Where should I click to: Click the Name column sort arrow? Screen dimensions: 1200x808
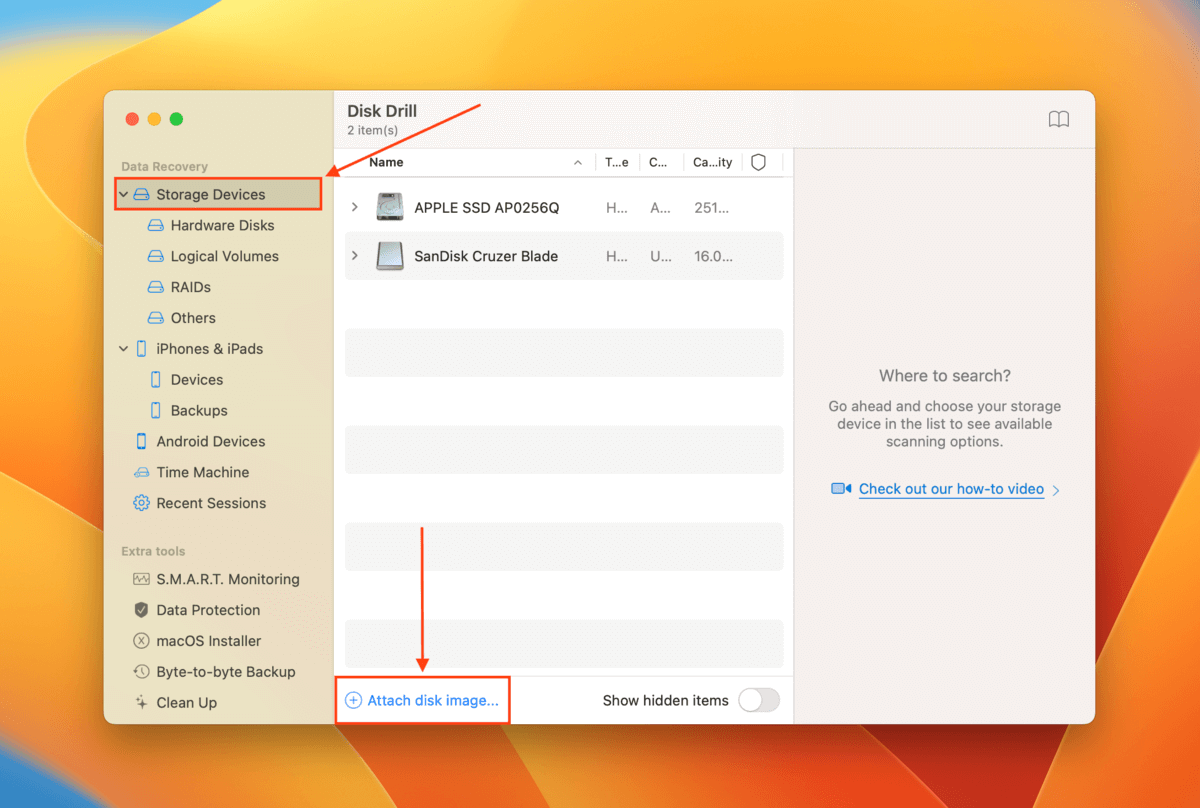(x=578, y=163)
